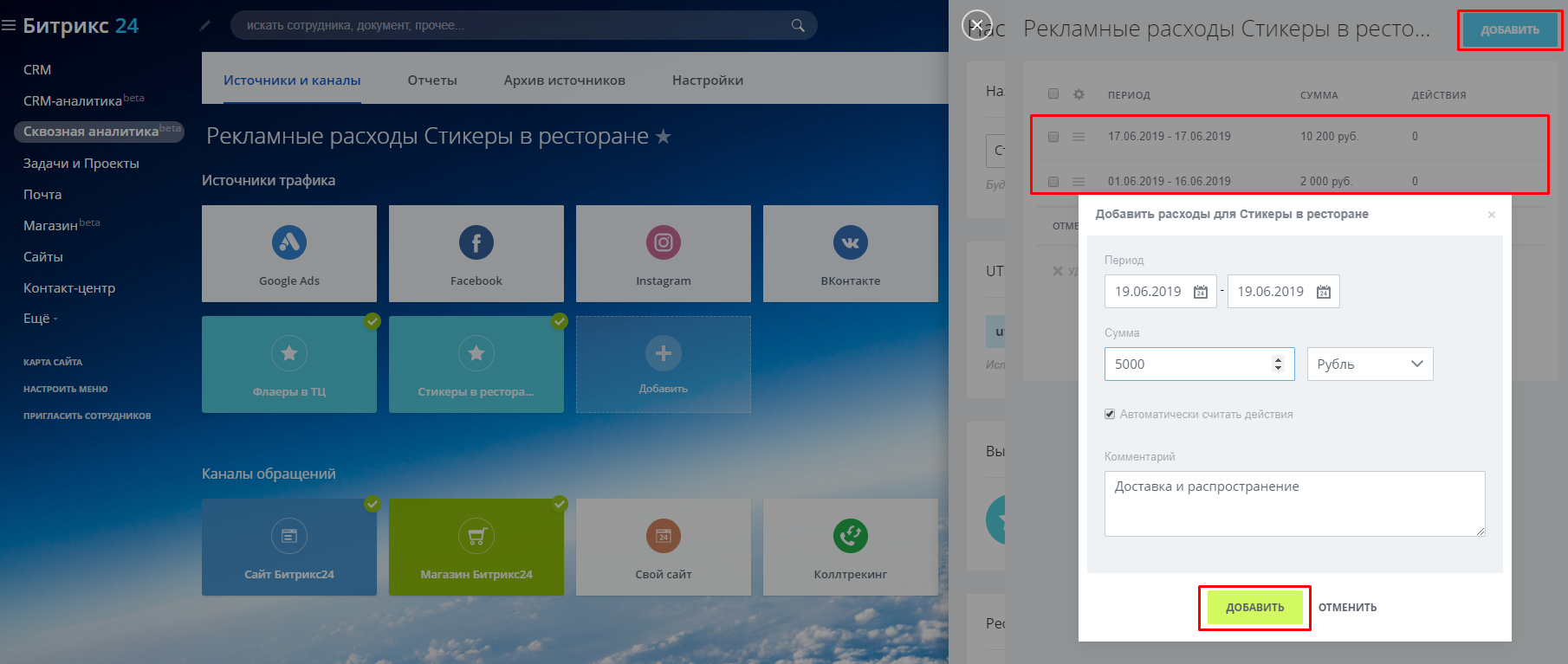1568x664 pixels.
Task: Open the Настроить меню link
Action: point(66,389)
